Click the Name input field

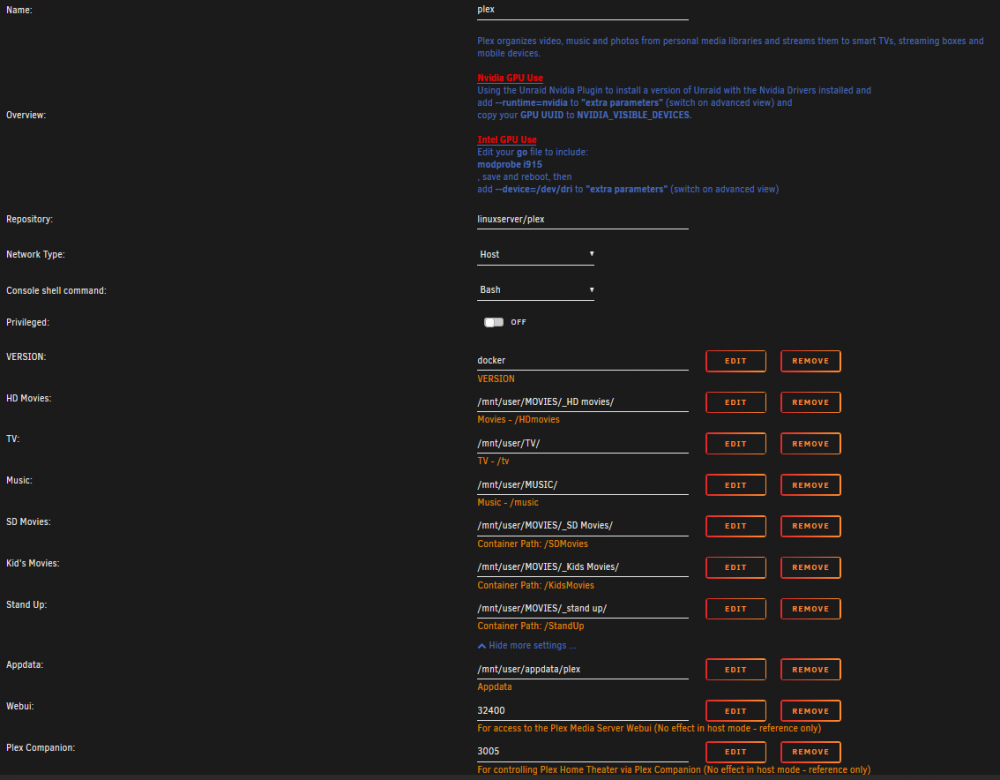582,10
